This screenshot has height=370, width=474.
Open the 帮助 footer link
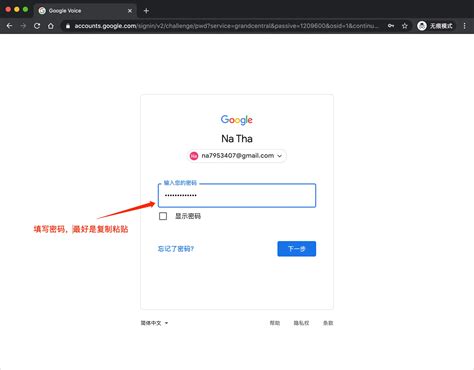[x=275, y=323]
